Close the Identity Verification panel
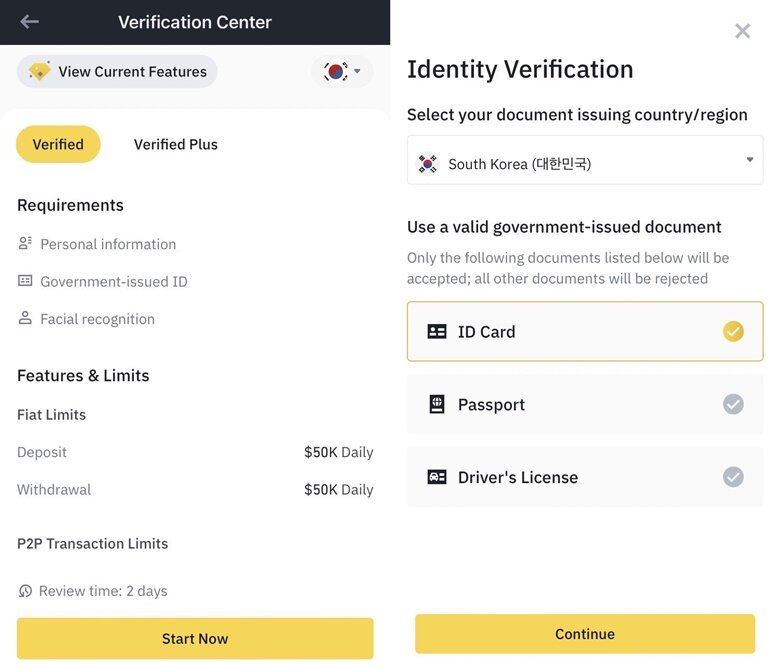The image size is (780, 670). (743, 31)
